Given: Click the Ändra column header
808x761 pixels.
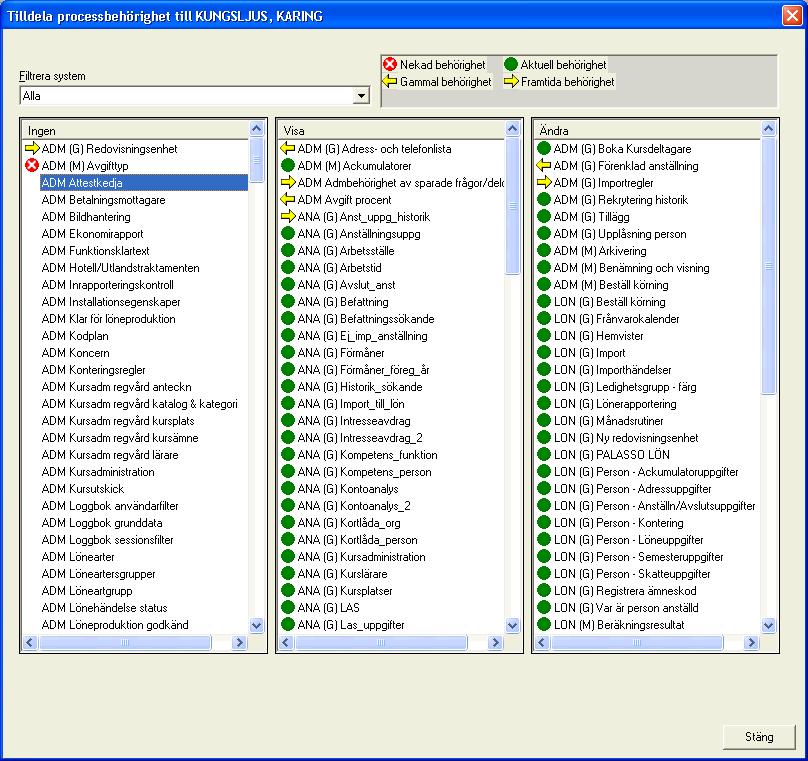Looking at the screenshot, I should coord(647,130).
